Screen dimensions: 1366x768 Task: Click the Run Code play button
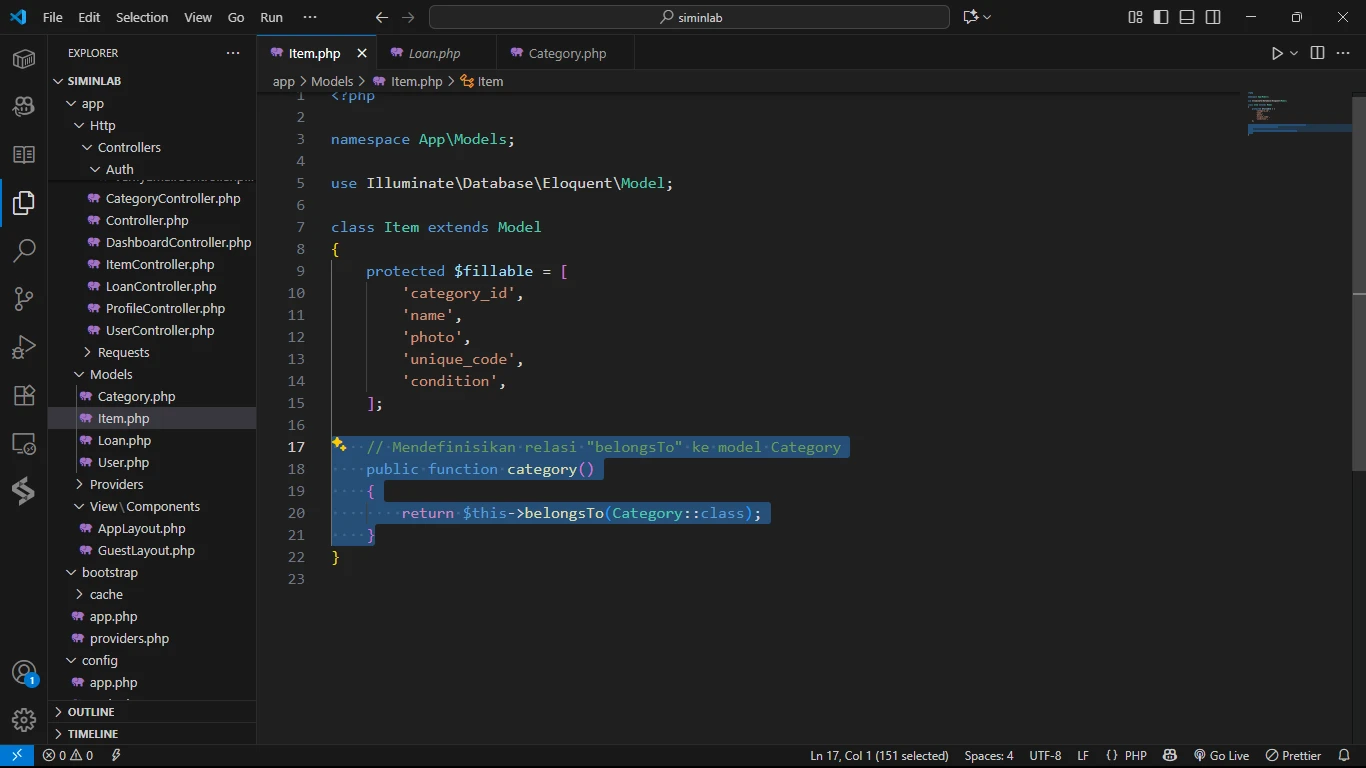coord(1277,53)
